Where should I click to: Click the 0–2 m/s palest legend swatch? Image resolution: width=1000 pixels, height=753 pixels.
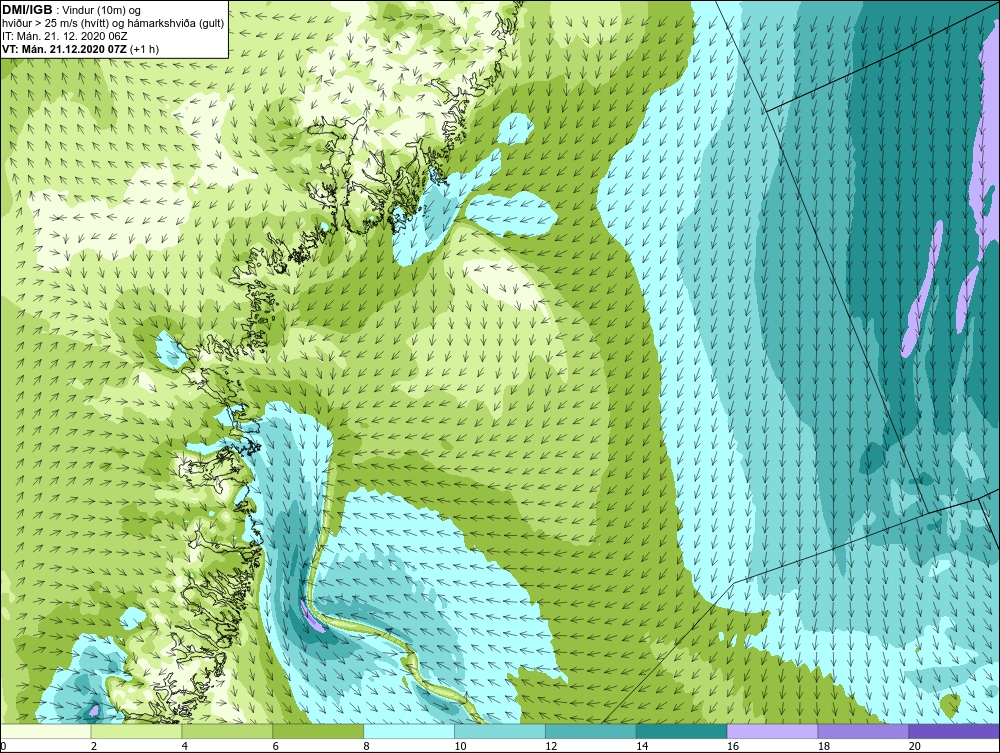(46, 731)
